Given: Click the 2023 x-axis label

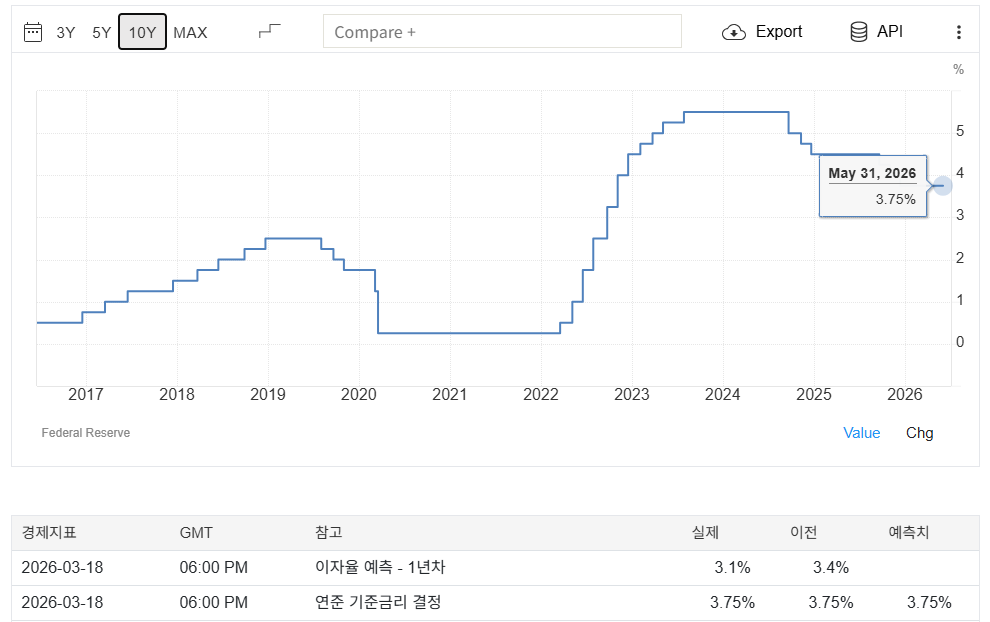Looking at the screenshot, I should tap(631, 395).
